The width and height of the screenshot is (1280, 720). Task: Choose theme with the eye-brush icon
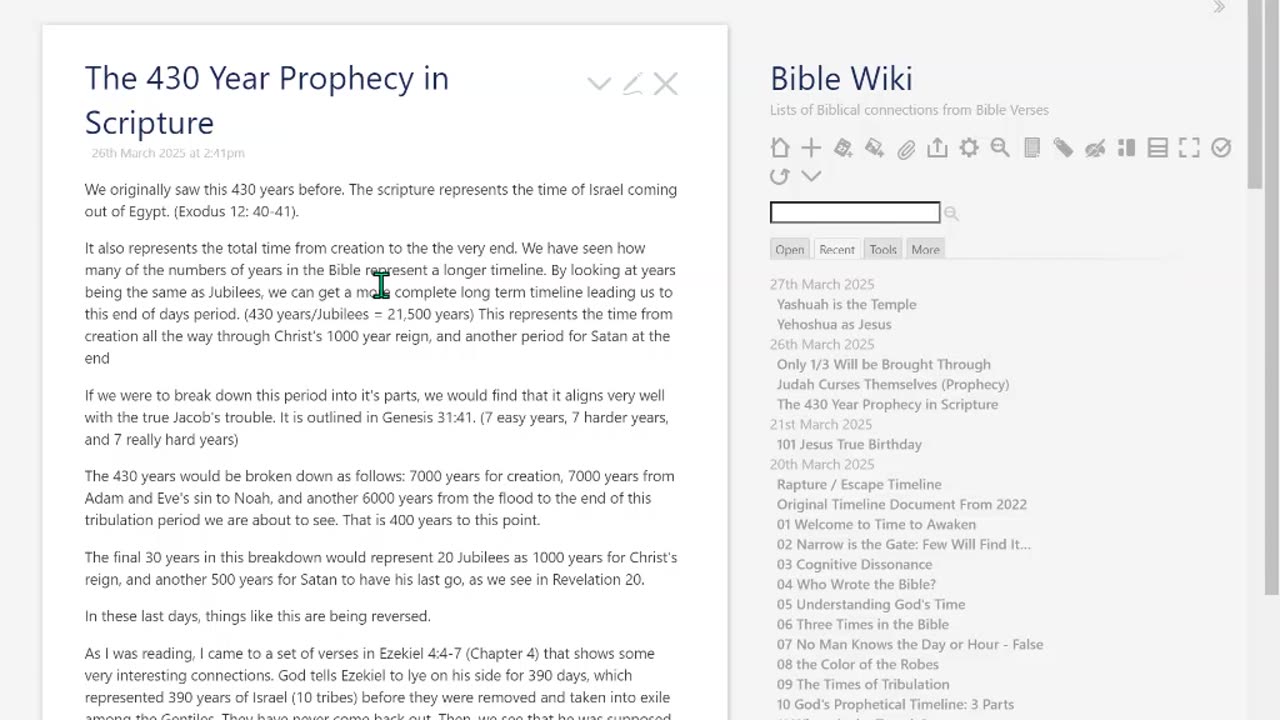point(1095,148)
